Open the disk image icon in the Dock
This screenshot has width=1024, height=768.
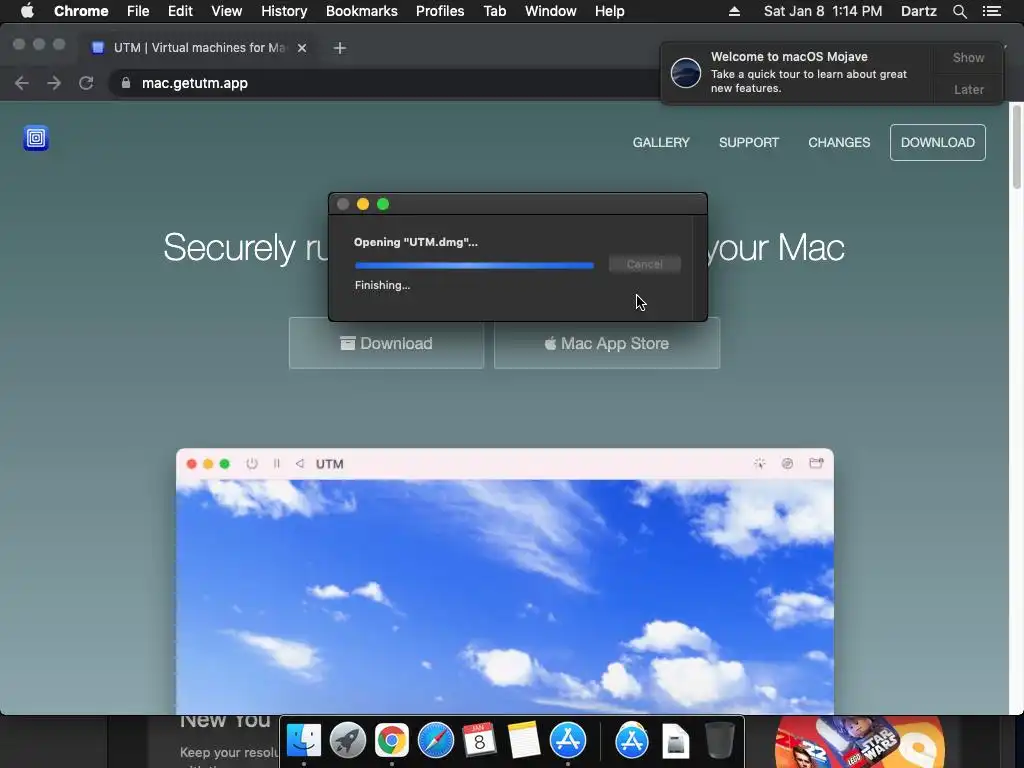tap(675, 741)
